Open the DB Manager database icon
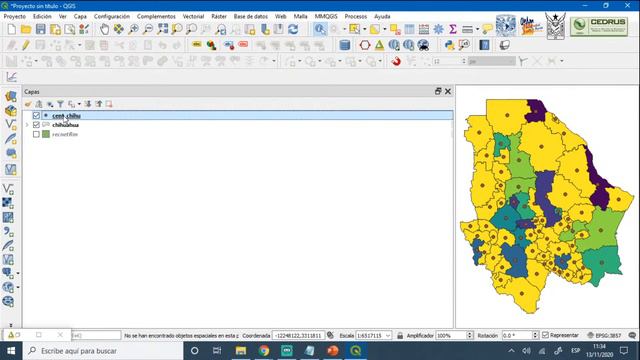 click(344, 45)
